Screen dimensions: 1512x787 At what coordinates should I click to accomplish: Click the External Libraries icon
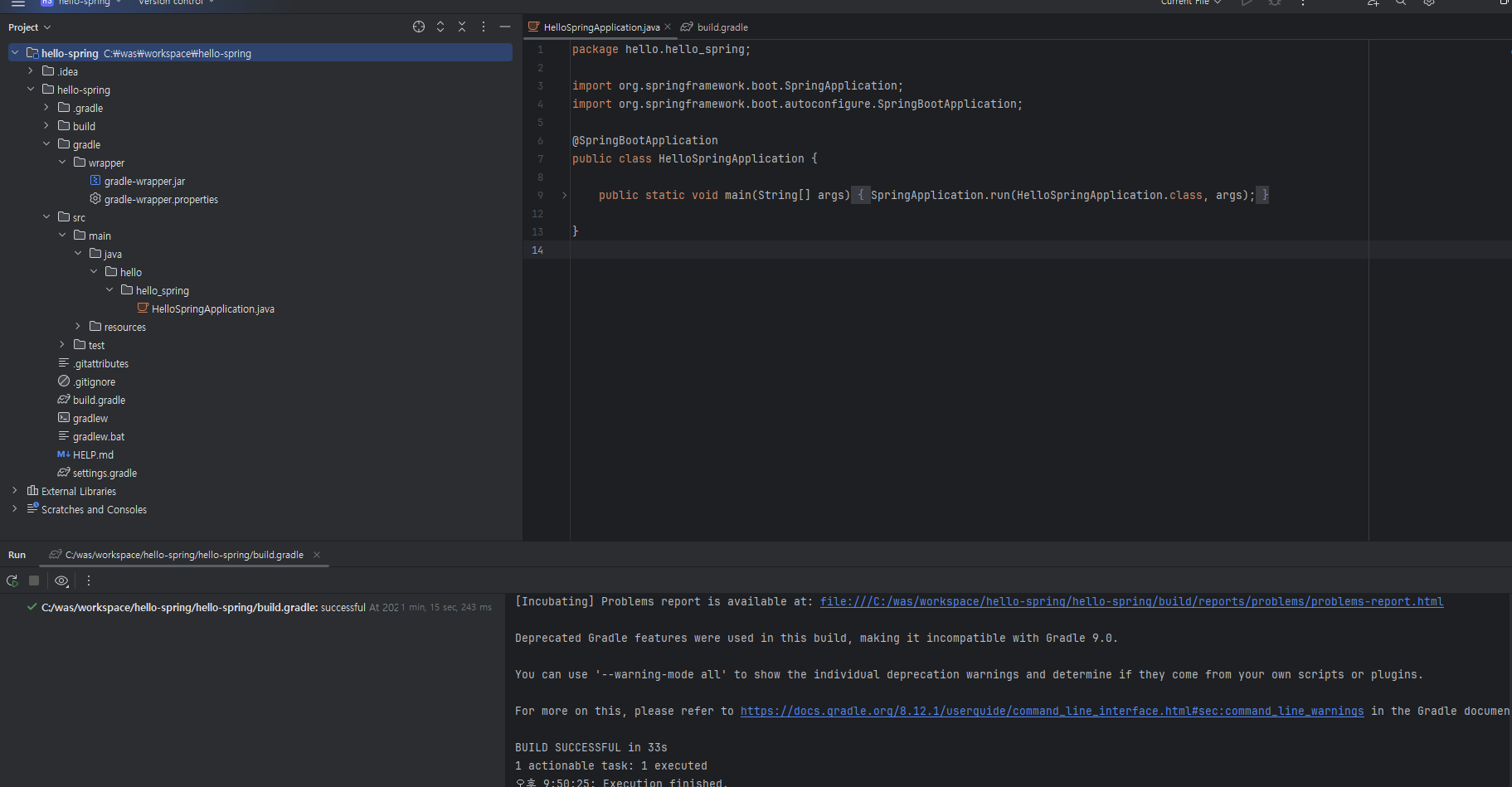click(x=32, y=491)
